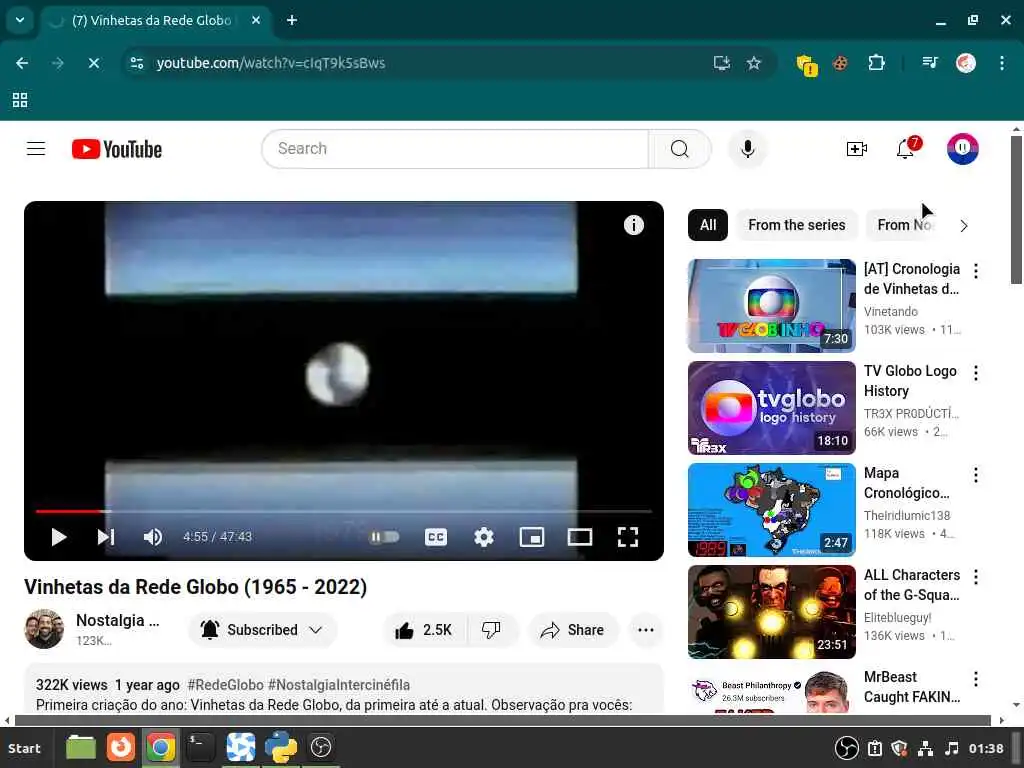Open options menu for ALL Characters video
This screenshot has width=1024, height=768.
click(x=976, y=577)
